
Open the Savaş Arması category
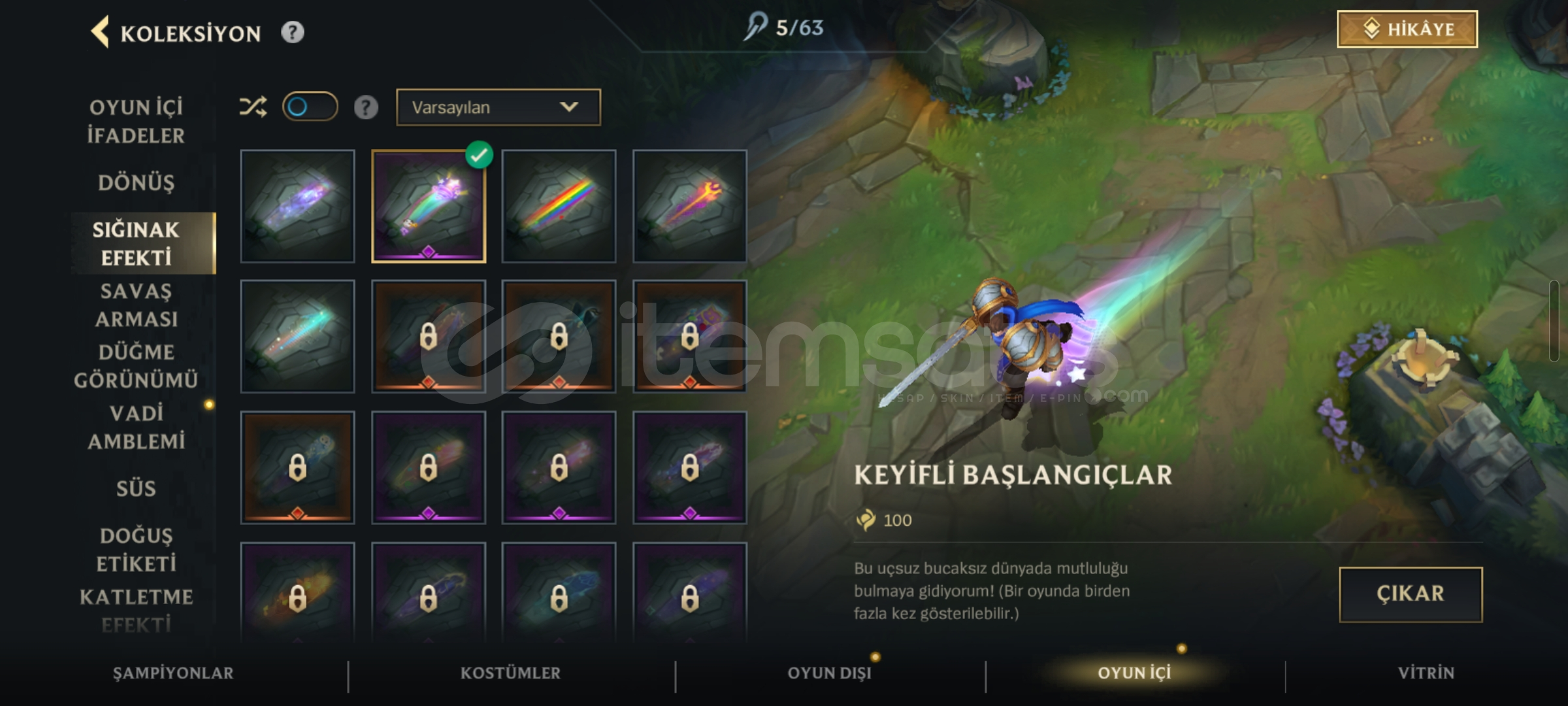coord(137,305)
